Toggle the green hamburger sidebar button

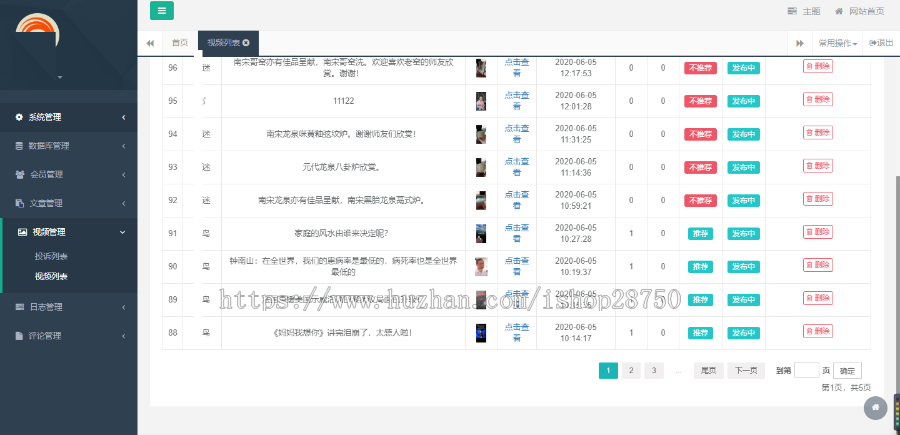pos(162,10)
